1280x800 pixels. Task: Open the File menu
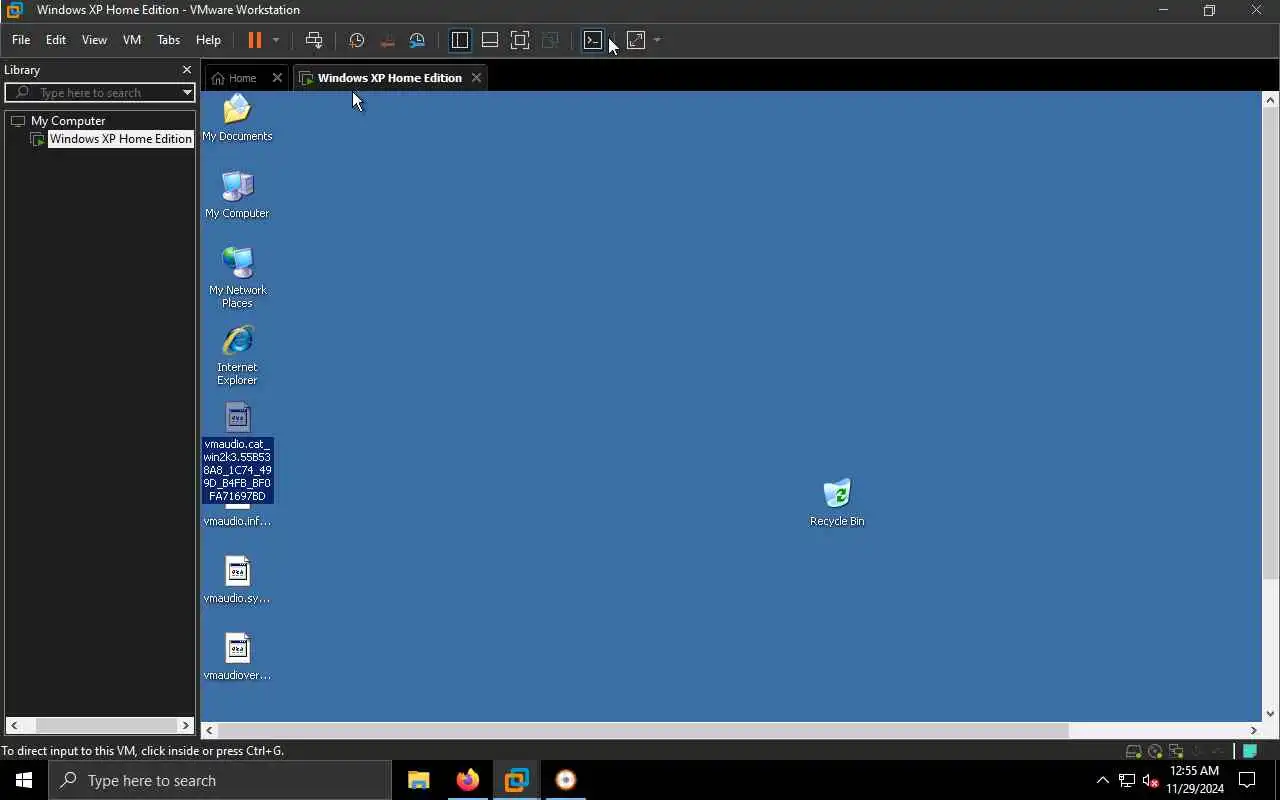tap(21, 40)
